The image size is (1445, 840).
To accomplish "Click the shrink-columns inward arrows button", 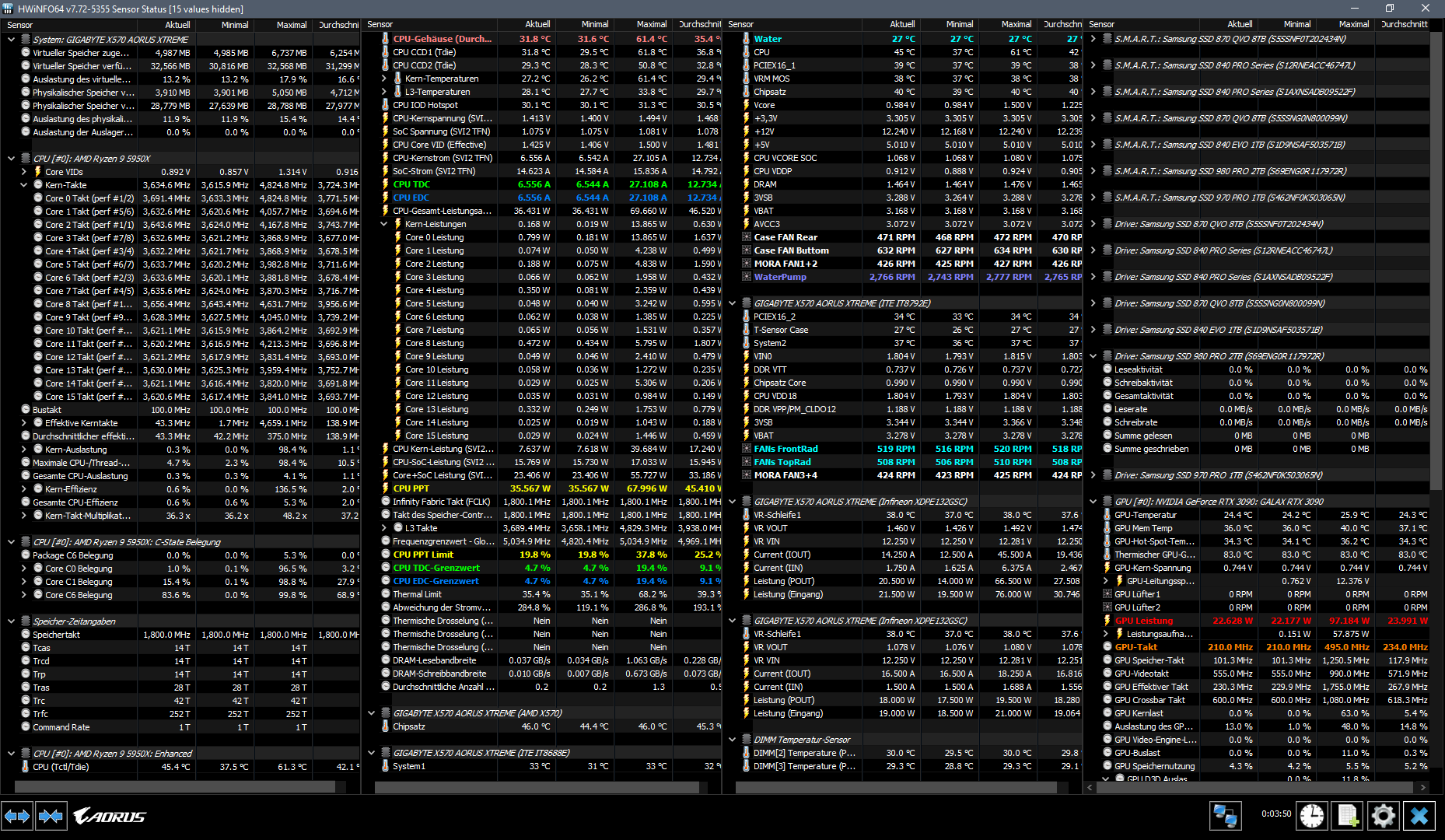I will tap(51, 817).
